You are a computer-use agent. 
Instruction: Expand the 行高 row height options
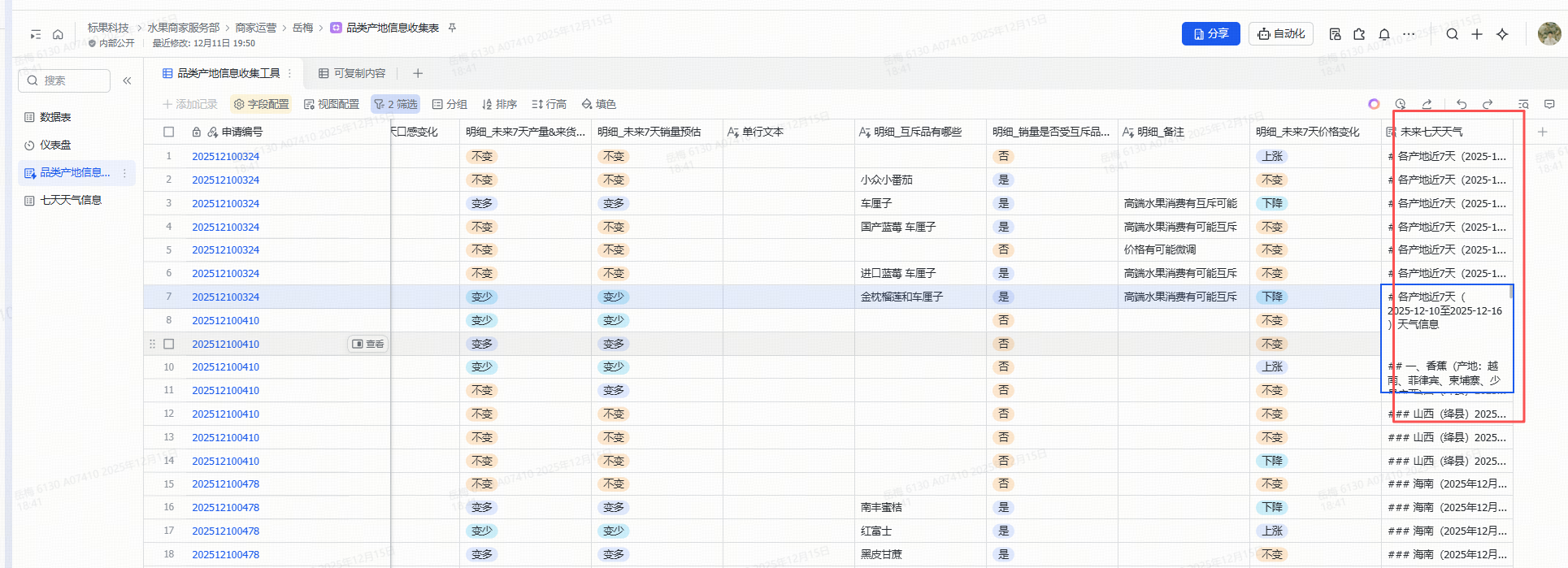click(549, 104)
